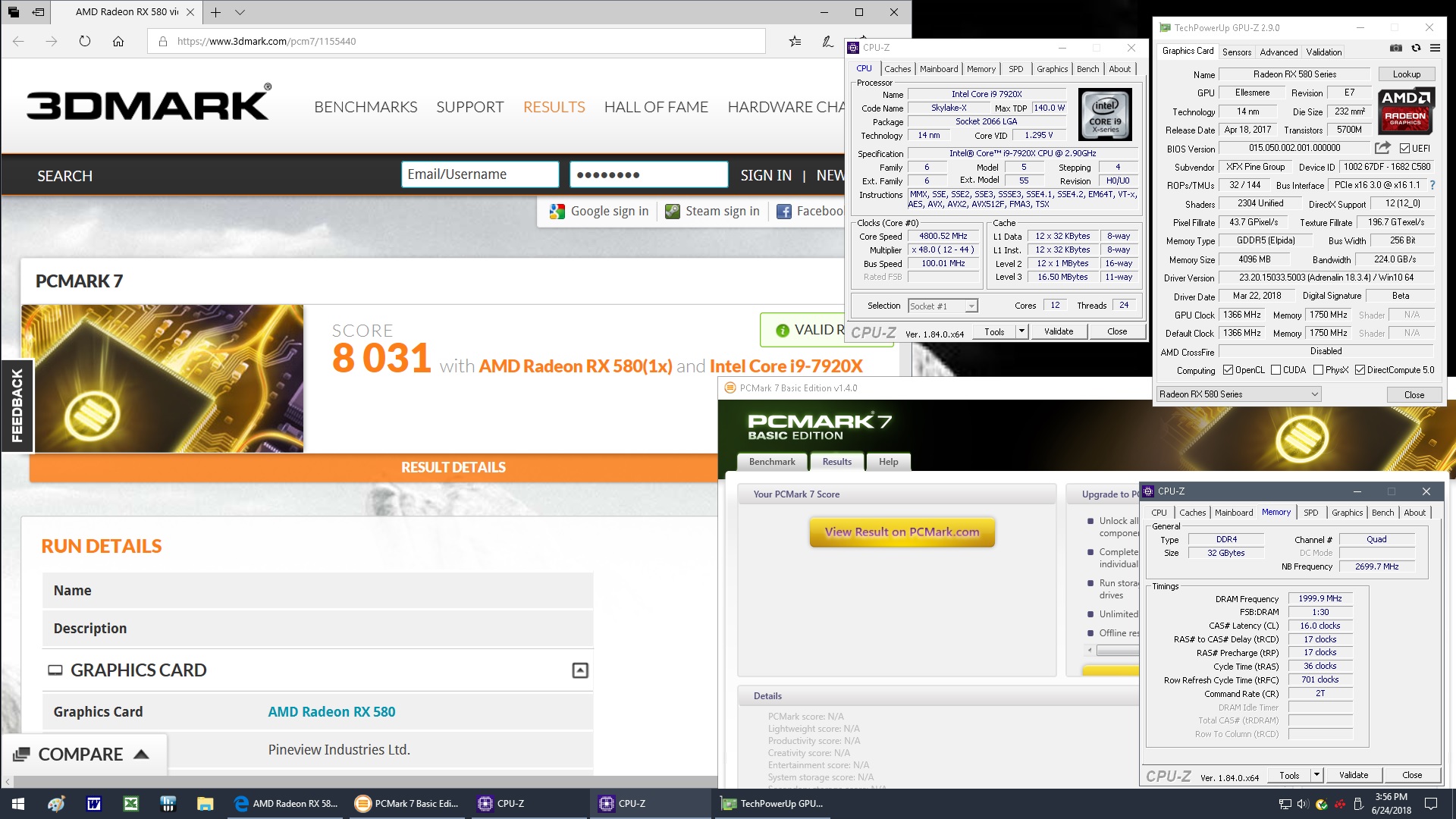Screen dimensions: 1456x819
Task: Toggle the CUDA checkbox
Action: 1276,370
